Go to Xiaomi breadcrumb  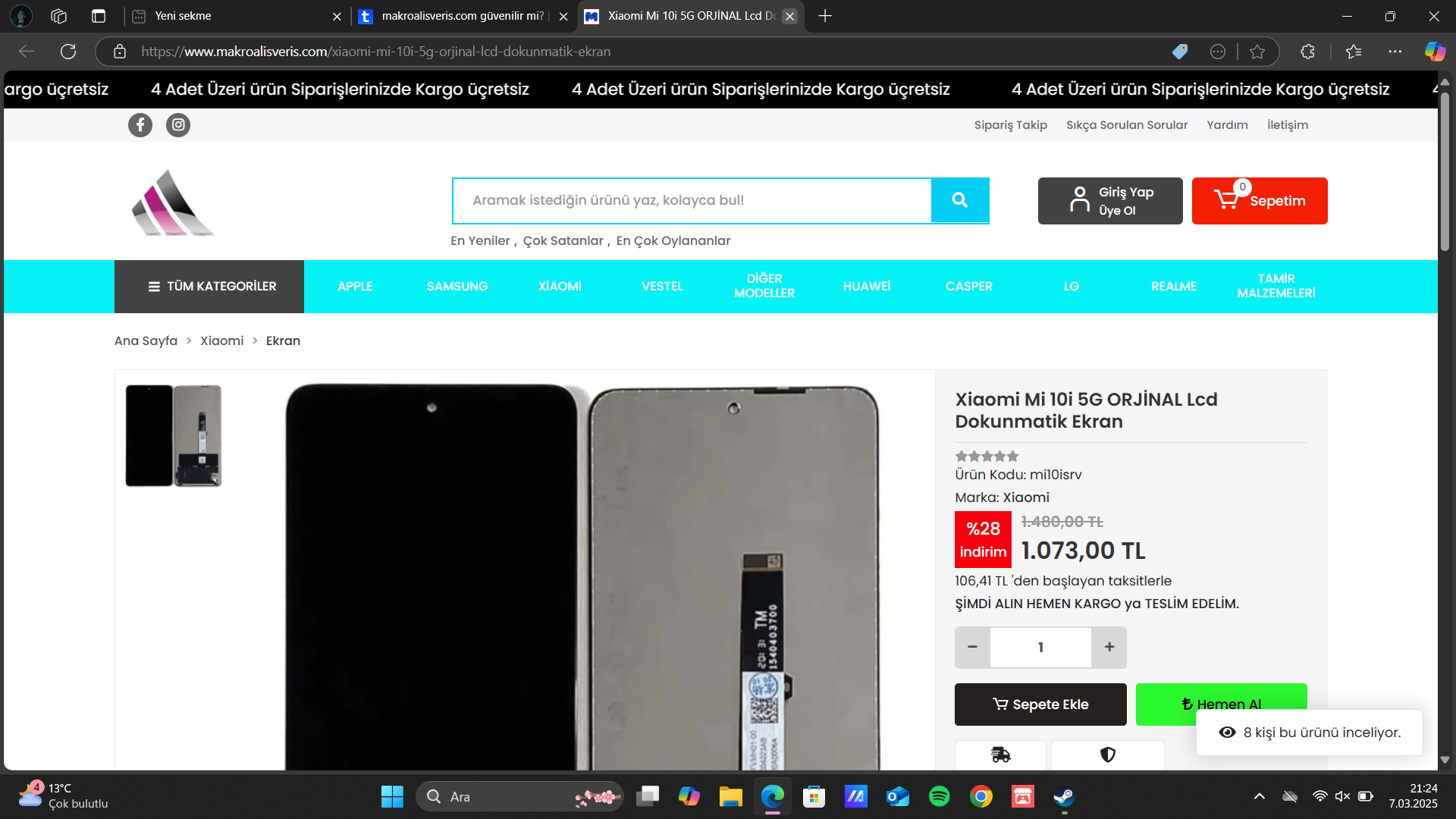pos(221,340)
